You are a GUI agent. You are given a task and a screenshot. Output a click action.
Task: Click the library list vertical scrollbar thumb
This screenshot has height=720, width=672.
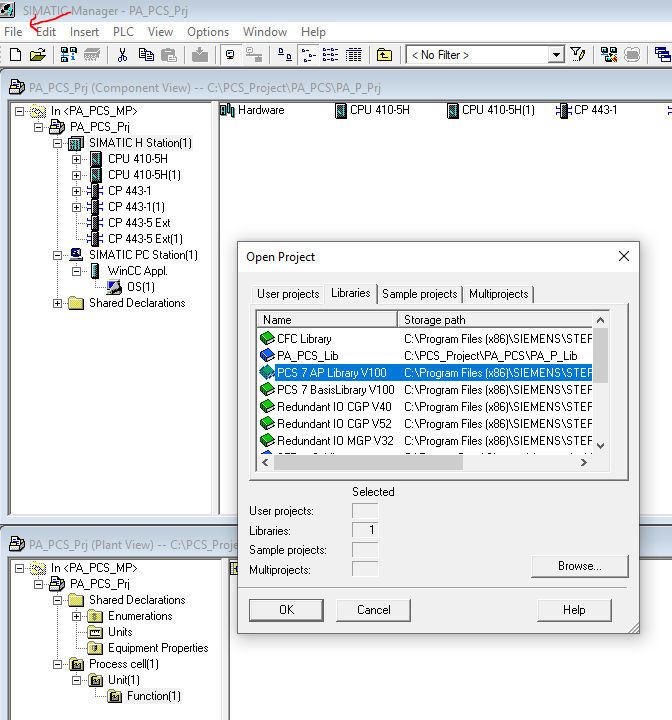click(x=600, y=355)
